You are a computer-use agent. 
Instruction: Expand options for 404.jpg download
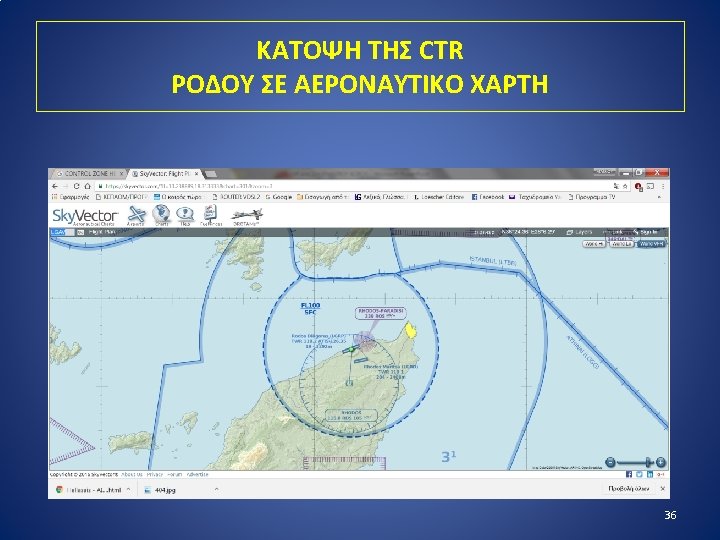tap(216, 489)
